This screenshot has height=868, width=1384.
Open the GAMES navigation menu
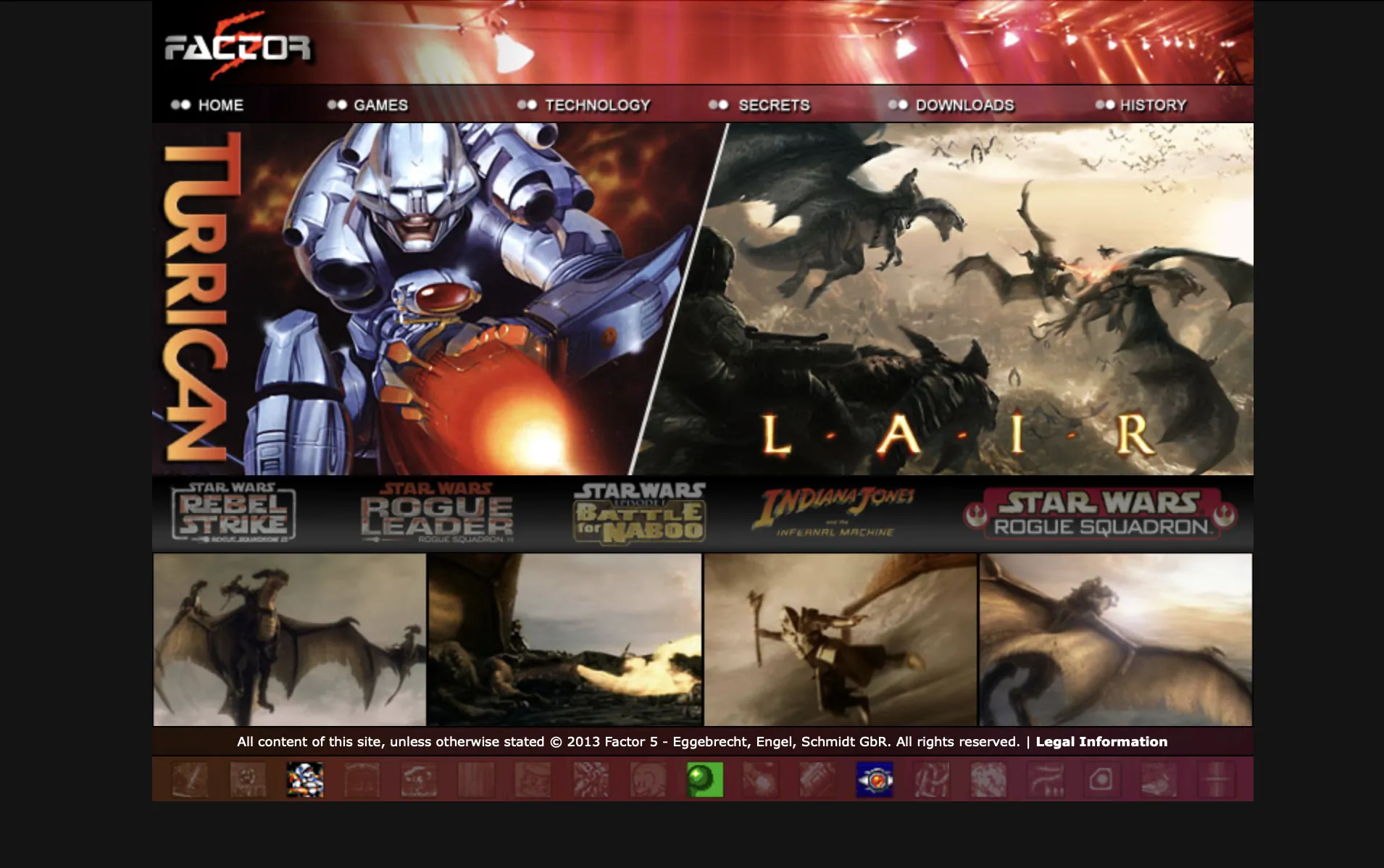click(380, 105)
